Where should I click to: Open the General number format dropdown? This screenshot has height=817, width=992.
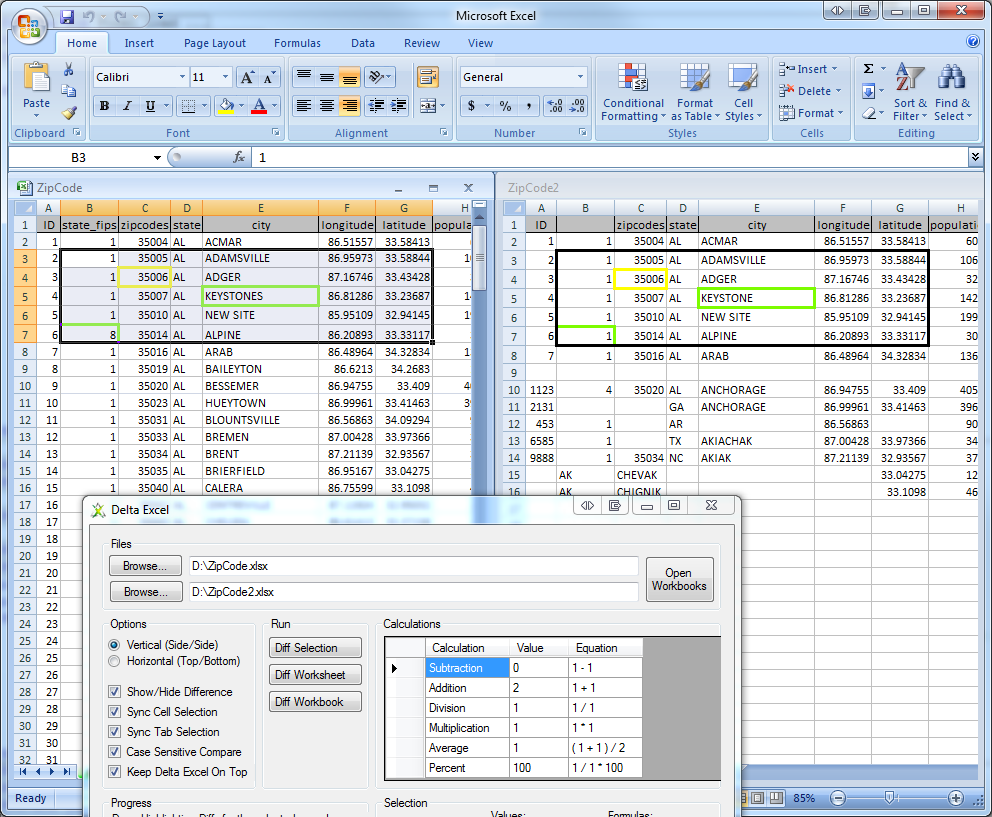[580, 77]
